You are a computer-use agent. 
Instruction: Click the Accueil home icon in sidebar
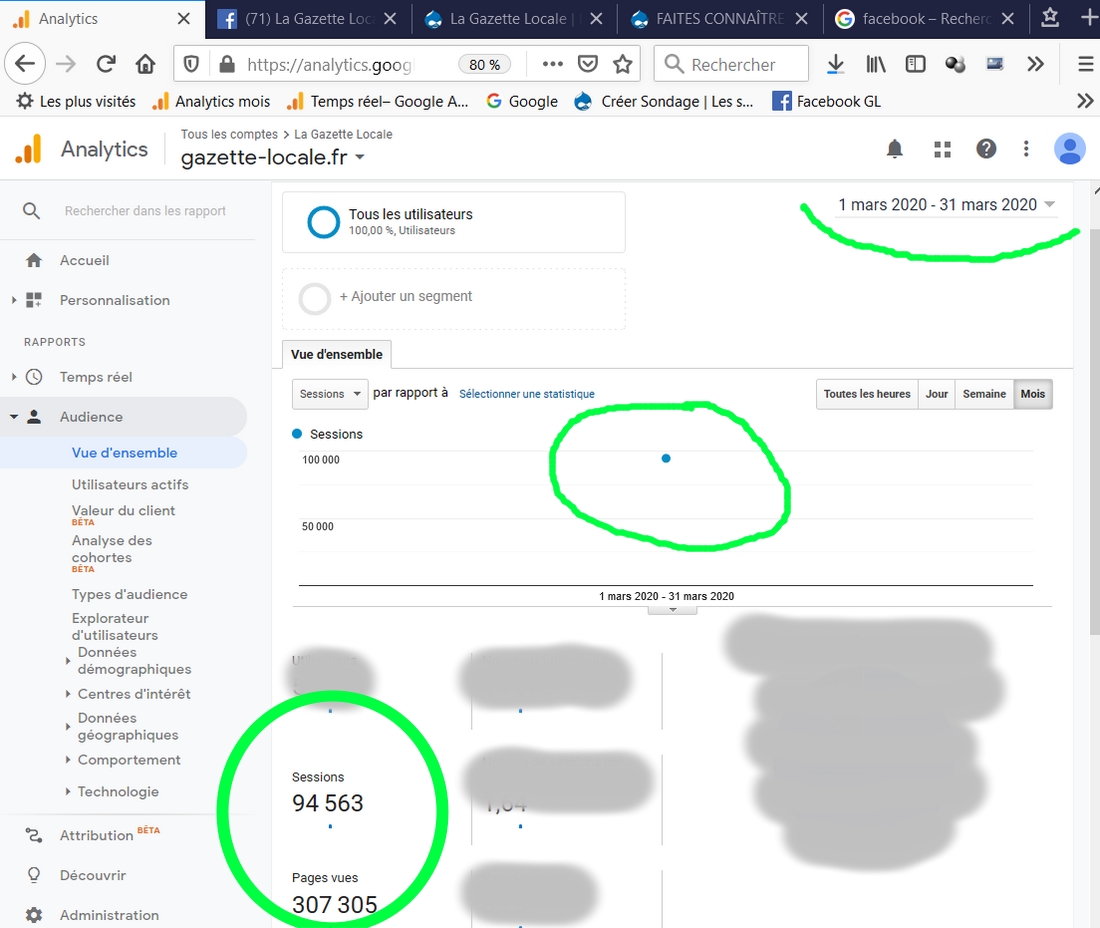tap(34, 260)
